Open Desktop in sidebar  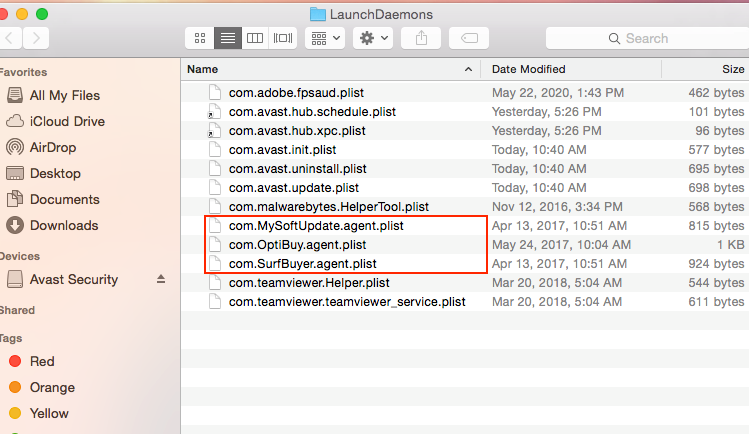point(55,173)
